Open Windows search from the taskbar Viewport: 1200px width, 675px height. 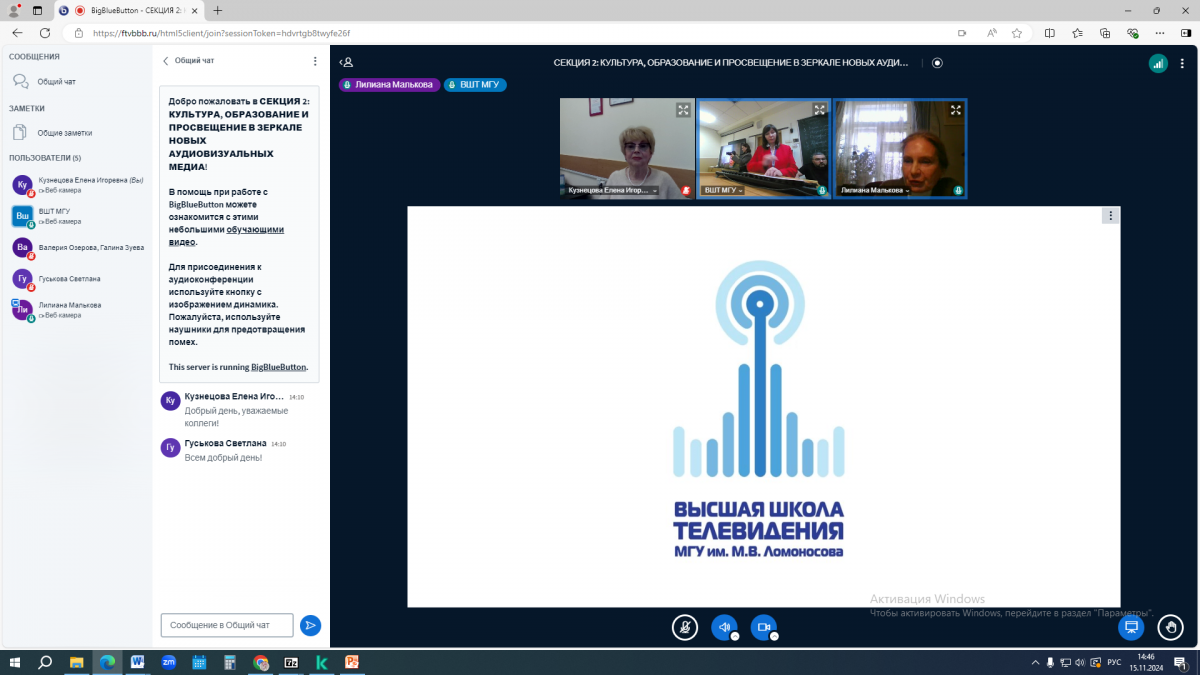(45, 662)
